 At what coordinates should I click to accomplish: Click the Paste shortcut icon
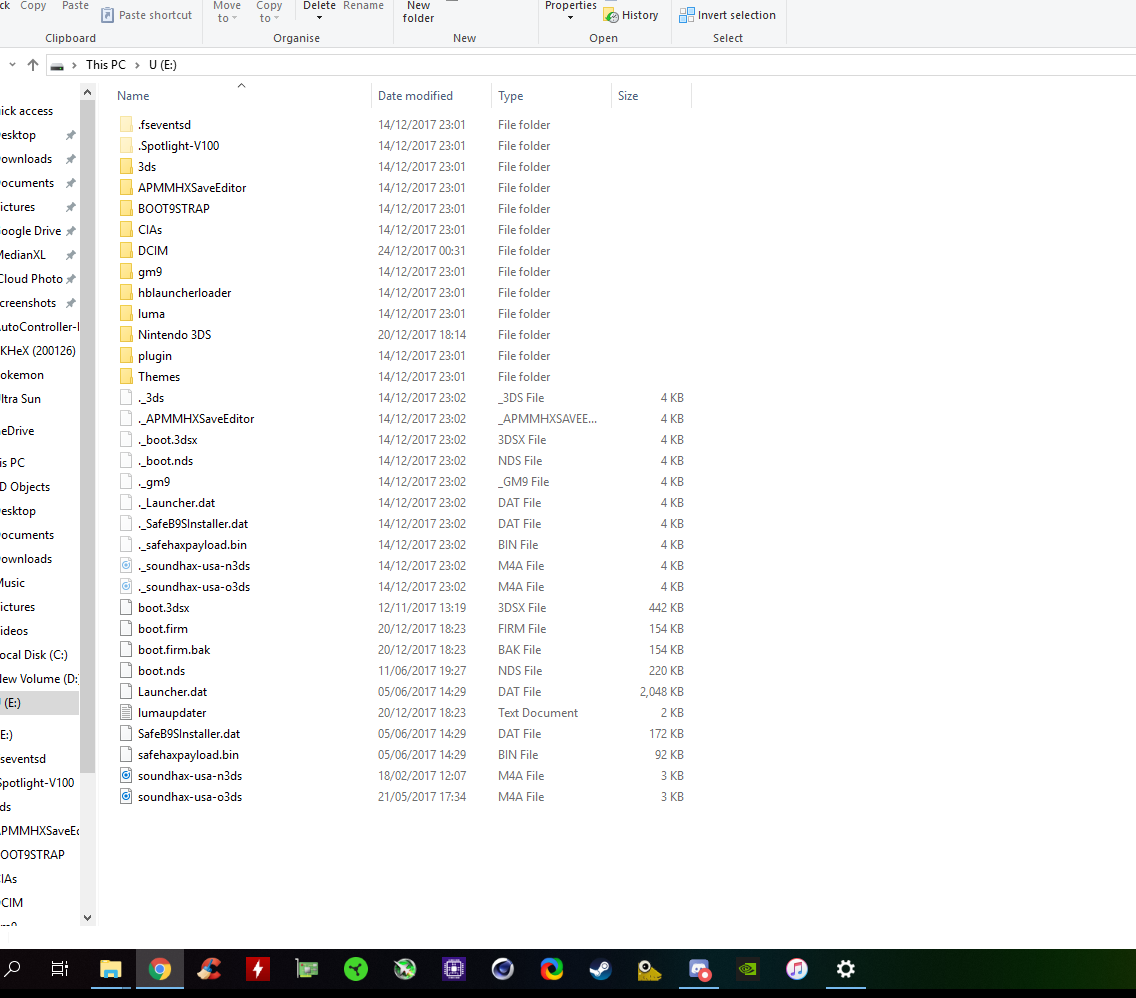[x=107, y=15]
